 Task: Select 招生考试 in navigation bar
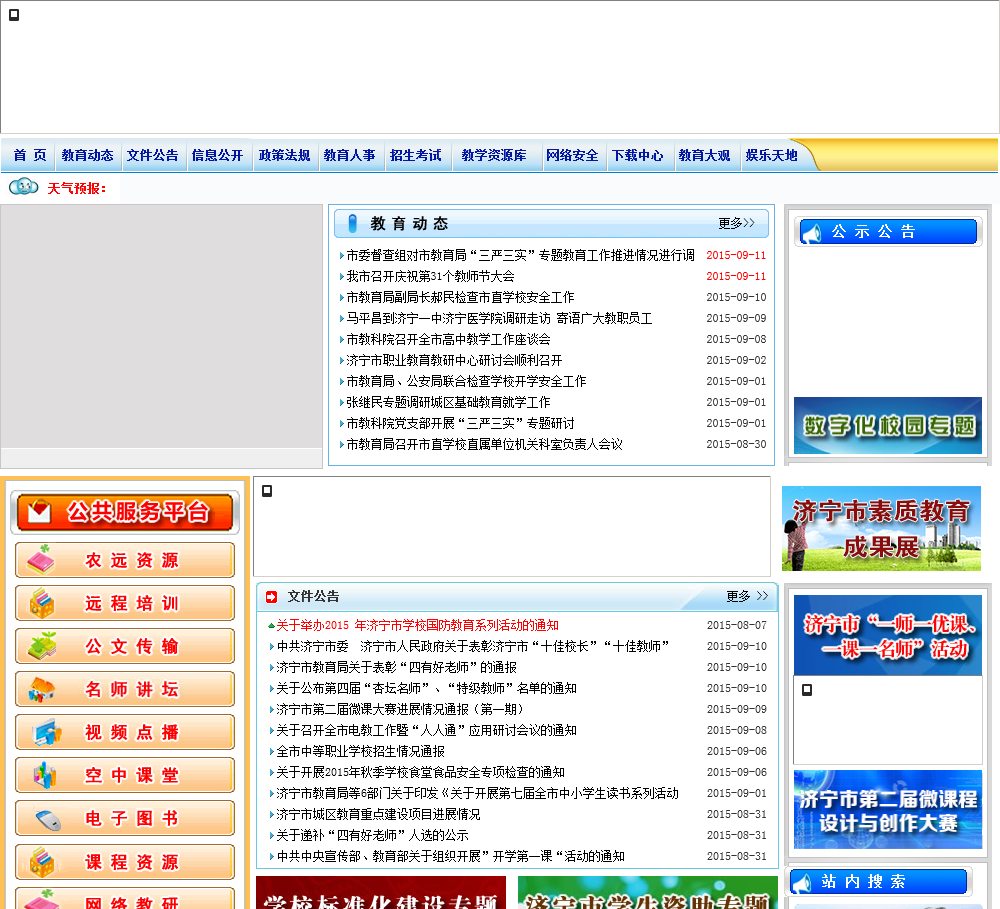coord(416,155)
